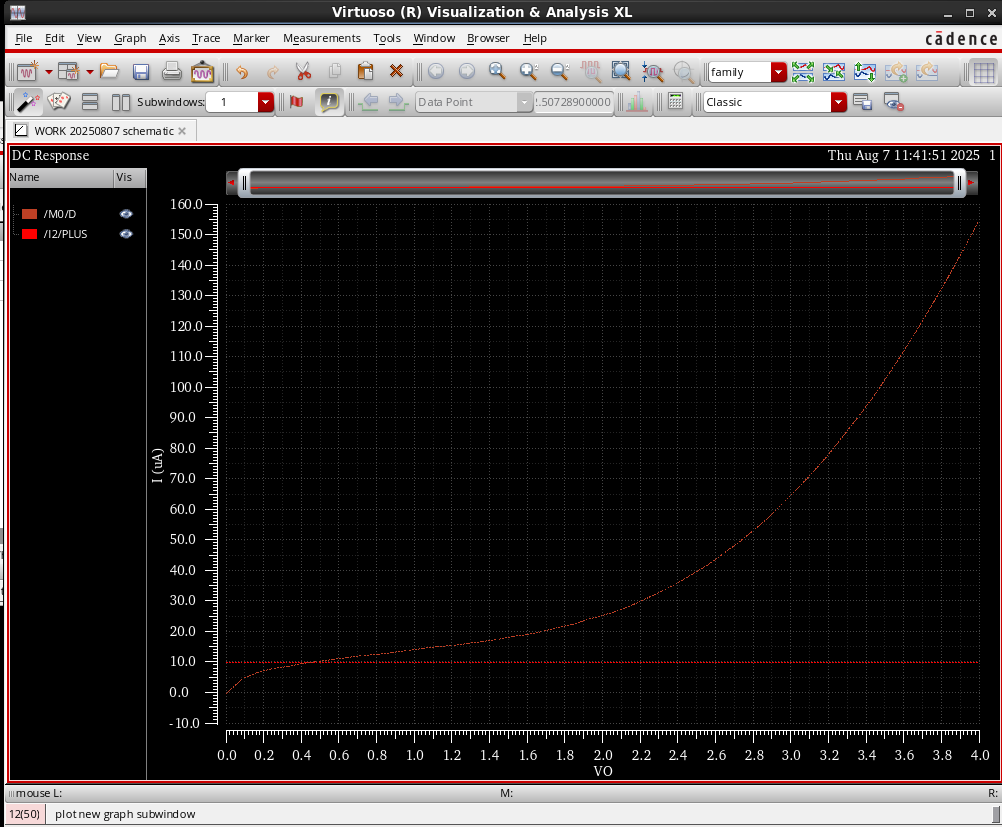Open the calculator tool
Image resolution: width=1002 pixels, height=827 pixels.
pos(675,102)
